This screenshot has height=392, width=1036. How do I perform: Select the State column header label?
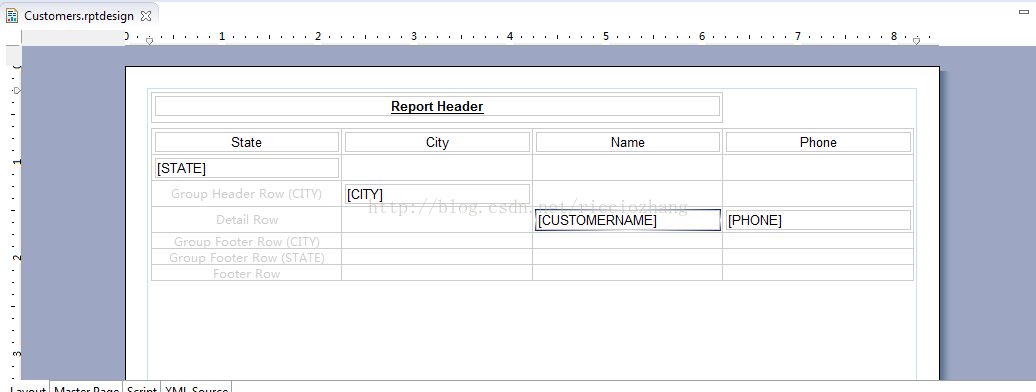pos(246,142)
